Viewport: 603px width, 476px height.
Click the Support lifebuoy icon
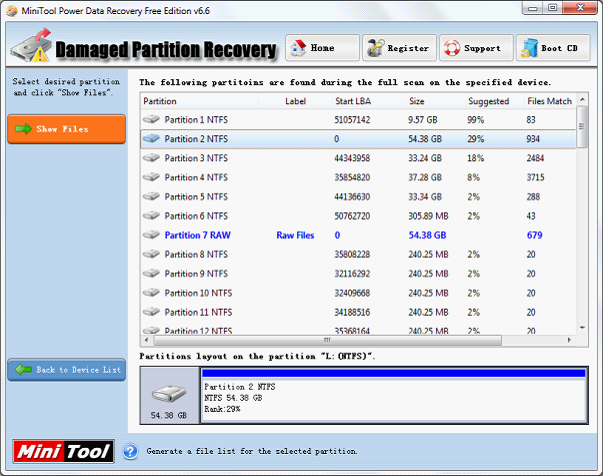click(452, 48)
